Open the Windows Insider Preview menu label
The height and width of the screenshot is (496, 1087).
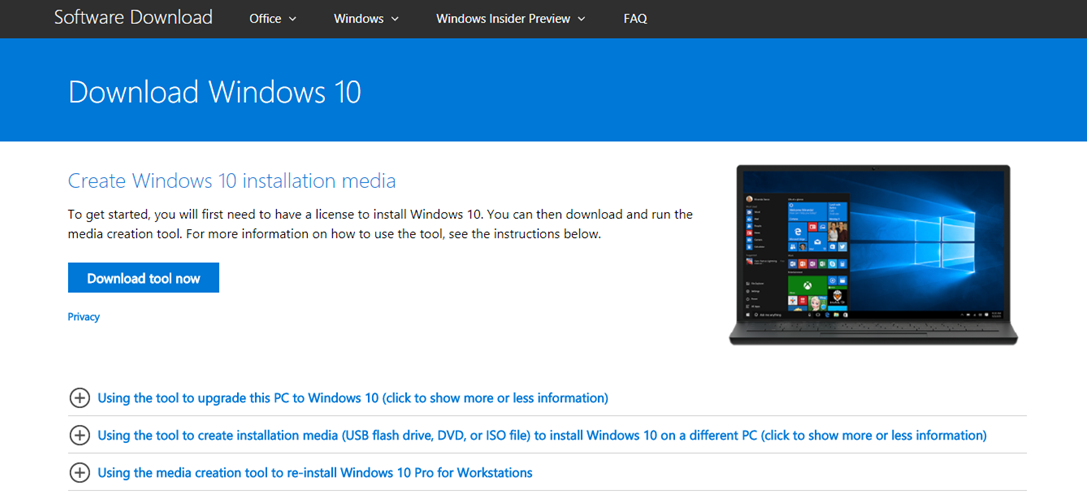coord(503,19)
